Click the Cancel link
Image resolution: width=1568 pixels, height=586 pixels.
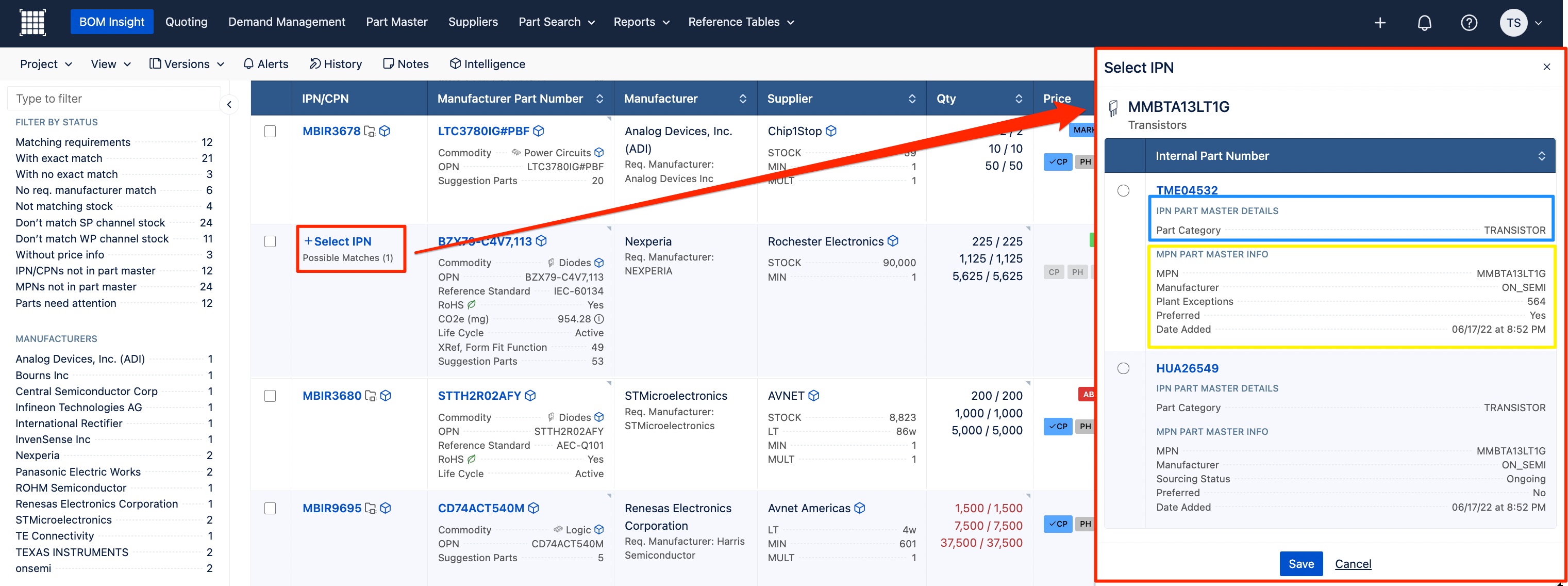pos(1353,564)
